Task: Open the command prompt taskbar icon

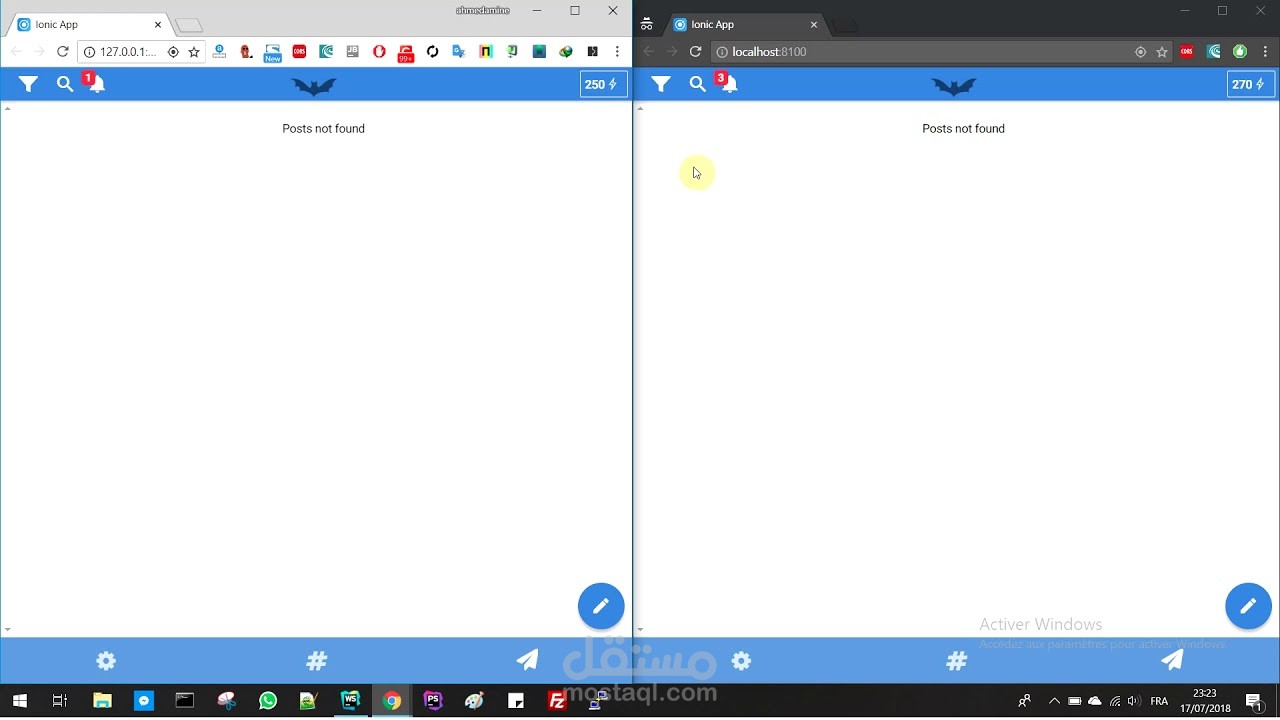Action: click(x=185, y=701)
